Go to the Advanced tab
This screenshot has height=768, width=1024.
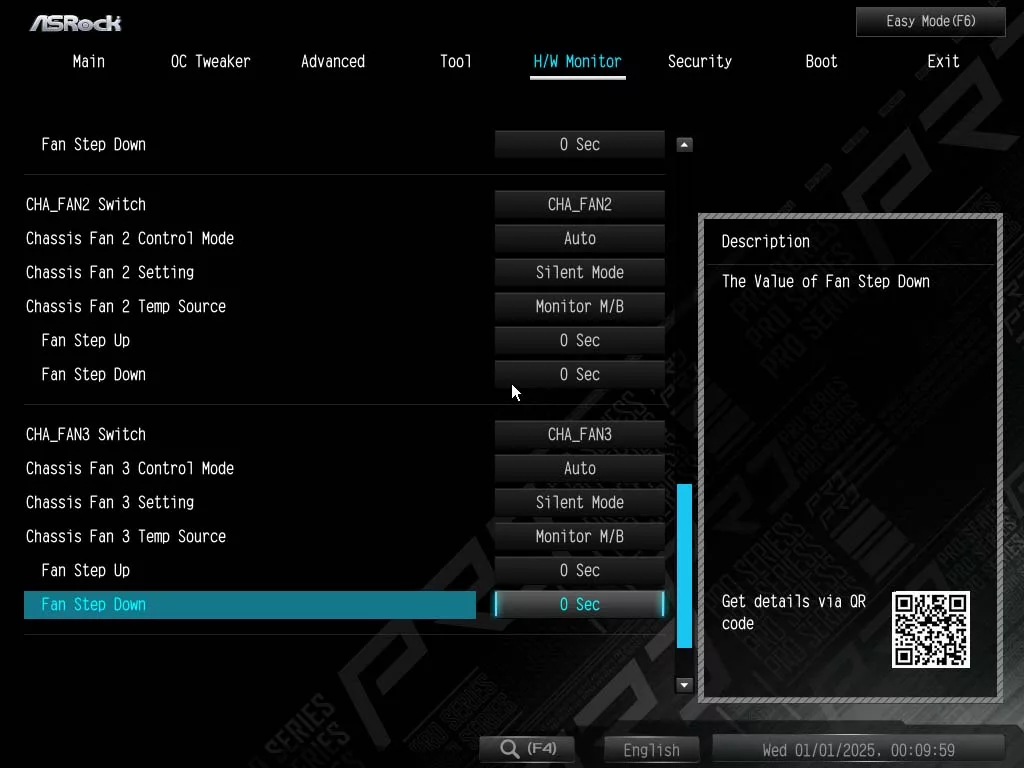click(333, 62)
